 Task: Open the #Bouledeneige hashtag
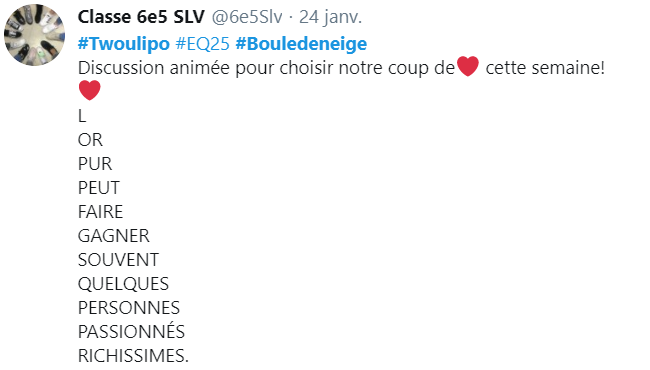click(x=301, y=44)
